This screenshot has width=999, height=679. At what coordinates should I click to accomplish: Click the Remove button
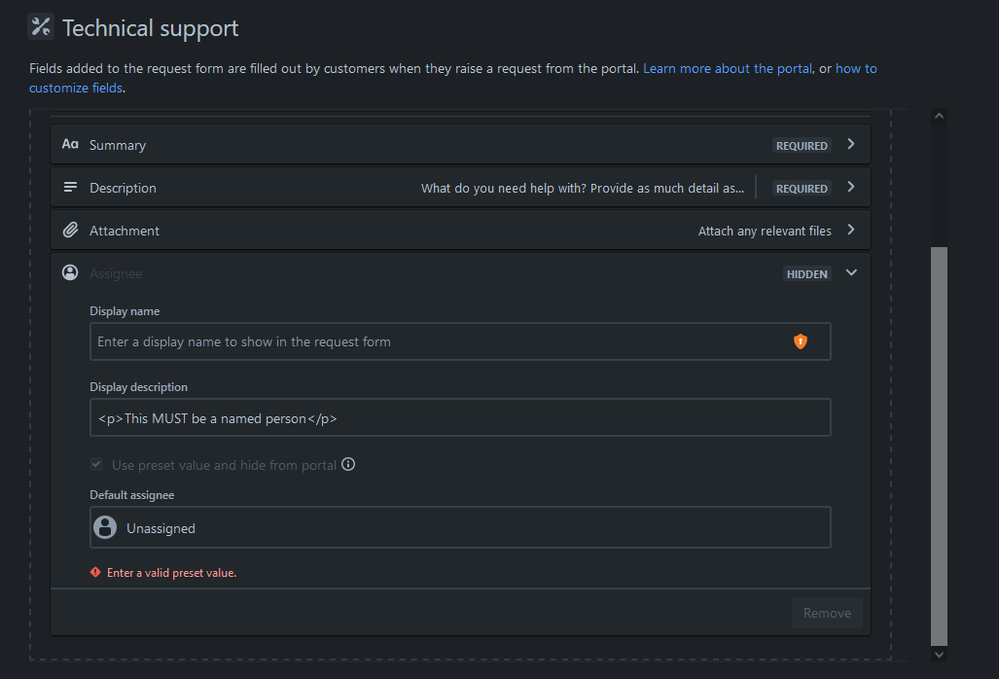827,613
